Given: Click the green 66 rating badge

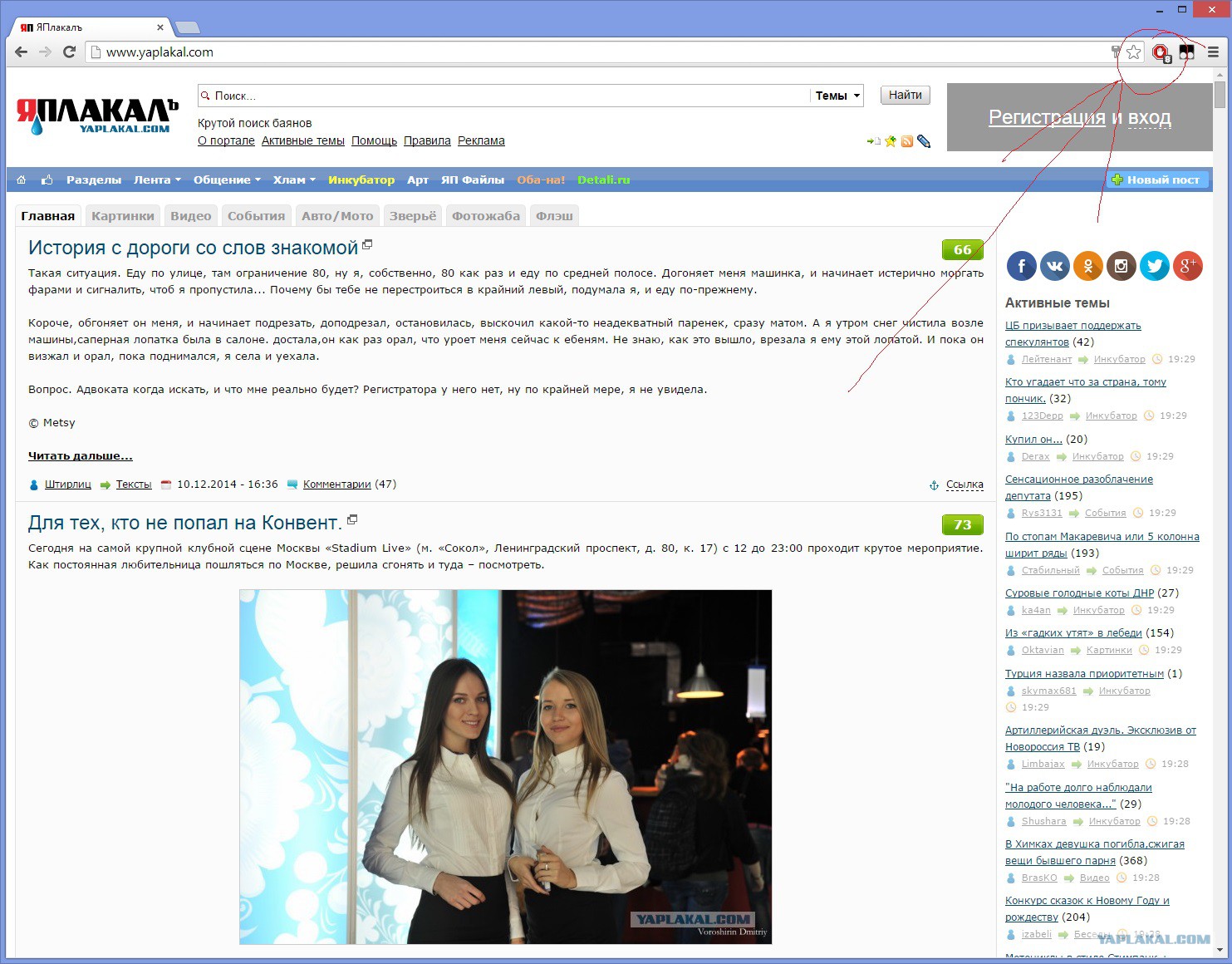Looking at the screenshot, I should click(963, 249).
